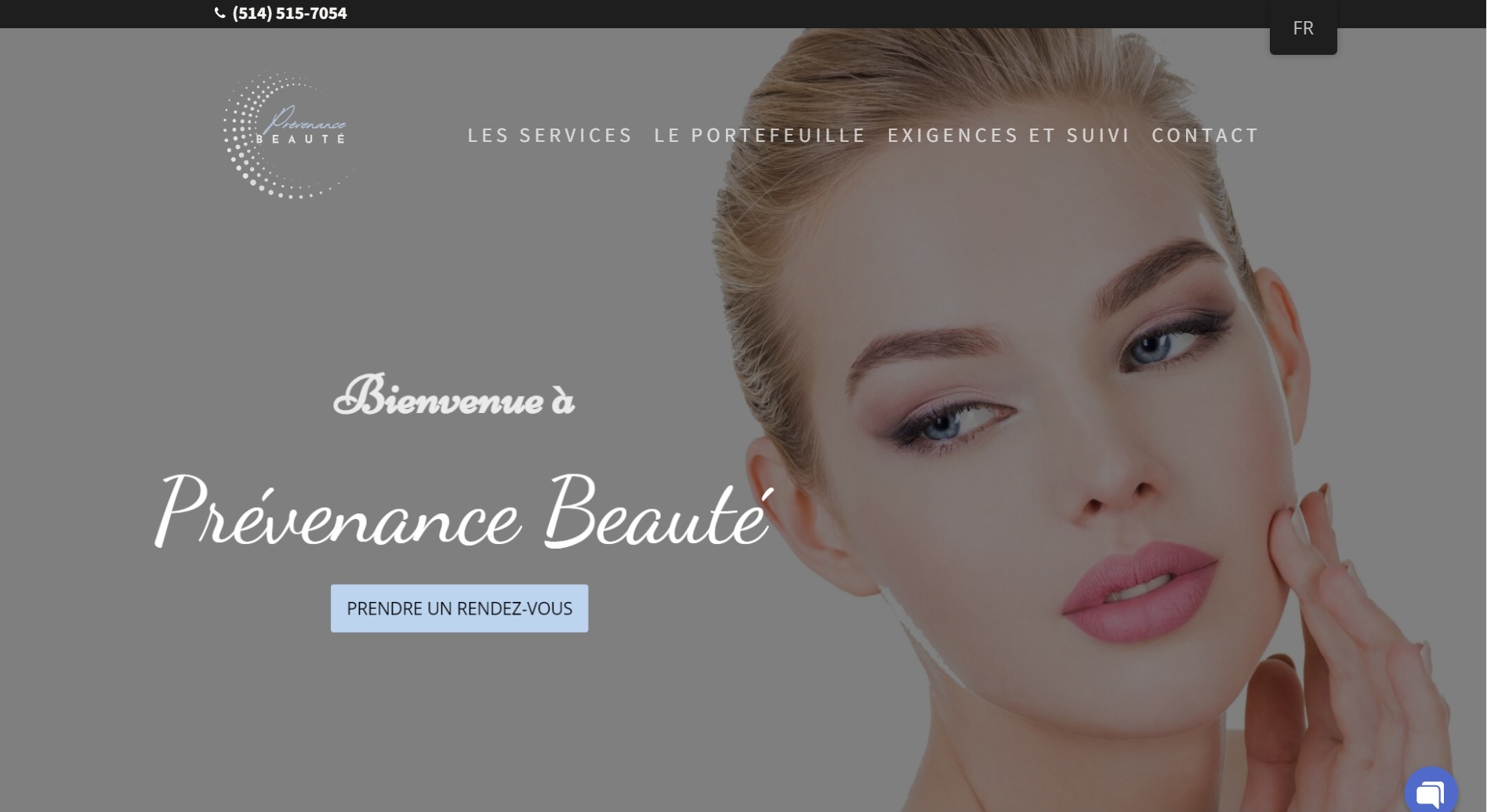The width and height of the screenshot is (1487, 812).
Task: Open the Les Services menu
Action: 549,135
